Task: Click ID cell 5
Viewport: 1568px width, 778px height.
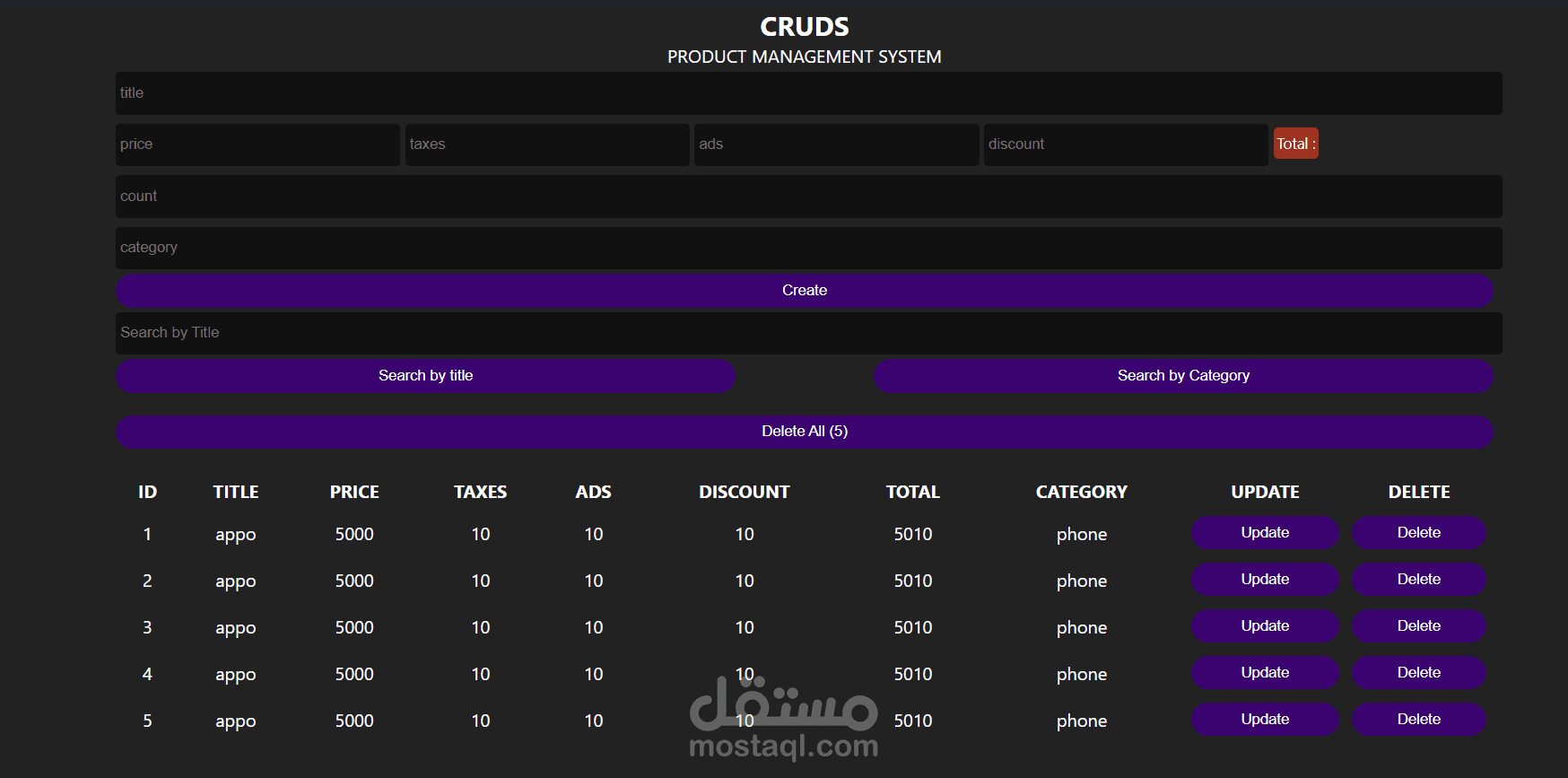Action: (x=147, y=721)
